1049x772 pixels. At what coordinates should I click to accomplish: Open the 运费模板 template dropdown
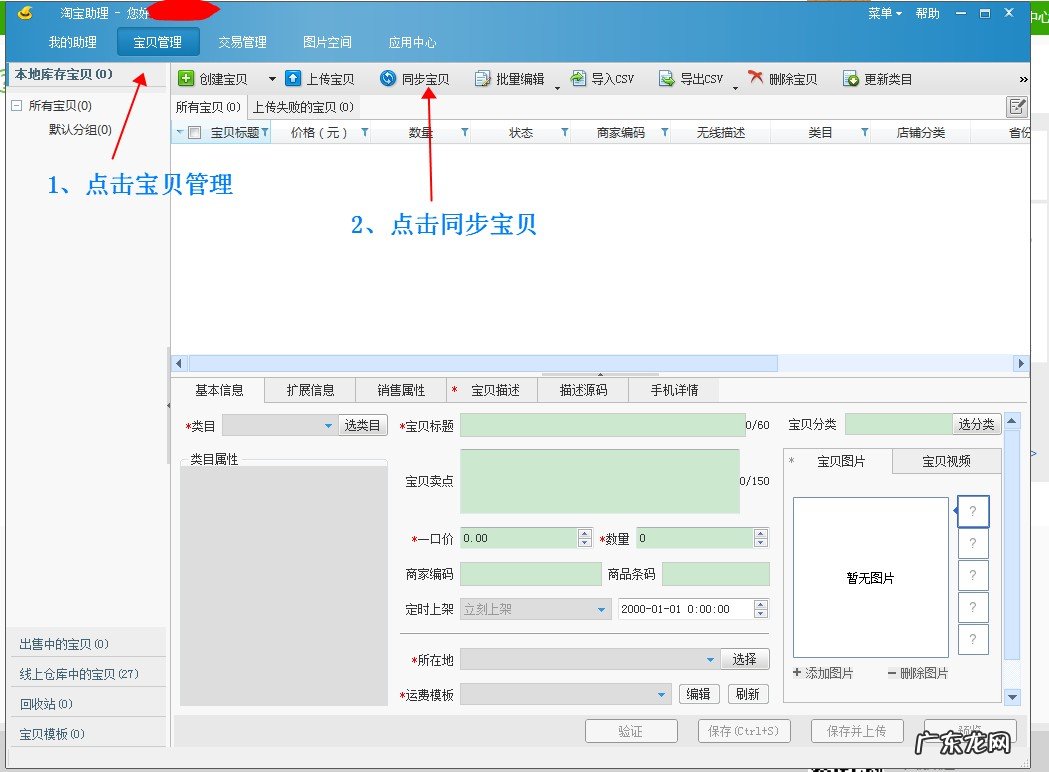click(662, 693)
